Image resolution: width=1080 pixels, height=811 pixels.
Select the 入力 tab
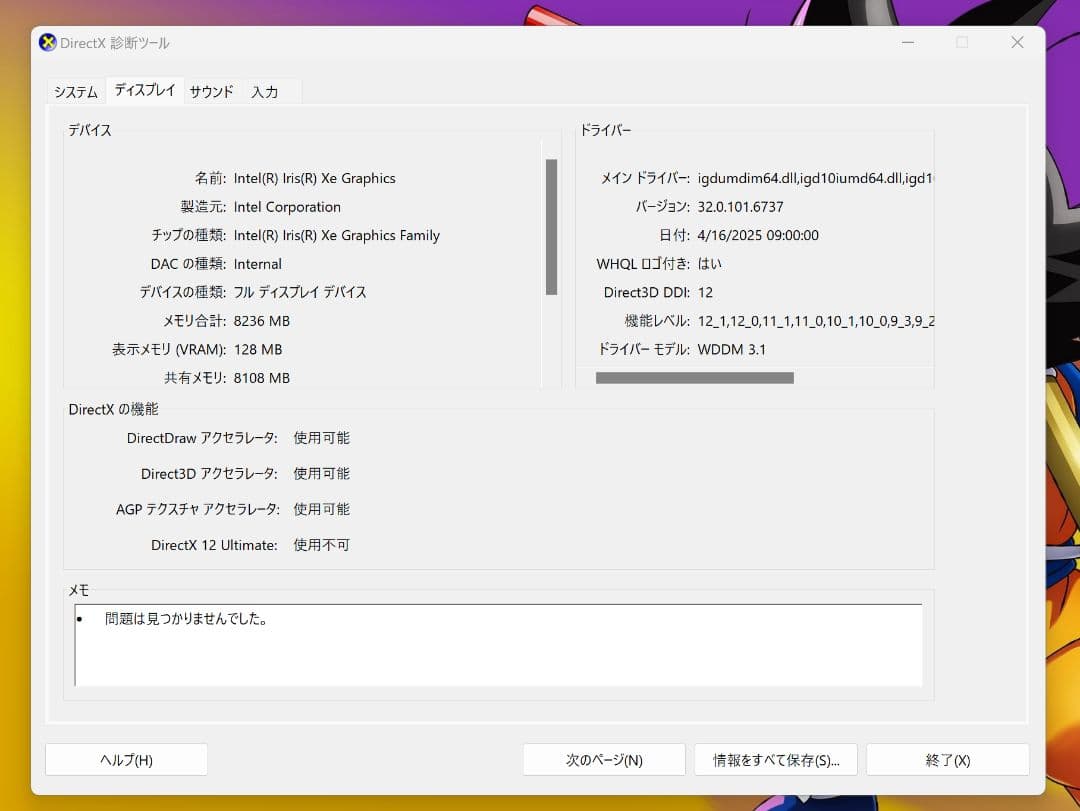point(265,90)
